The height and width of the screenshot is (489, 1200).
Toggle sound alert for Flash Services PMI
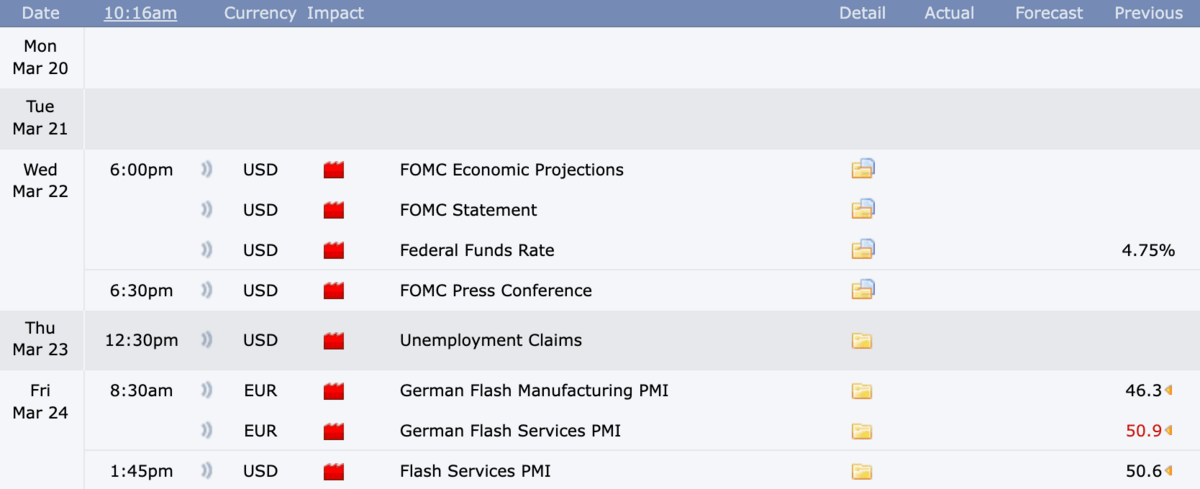(x=207, y=471)
